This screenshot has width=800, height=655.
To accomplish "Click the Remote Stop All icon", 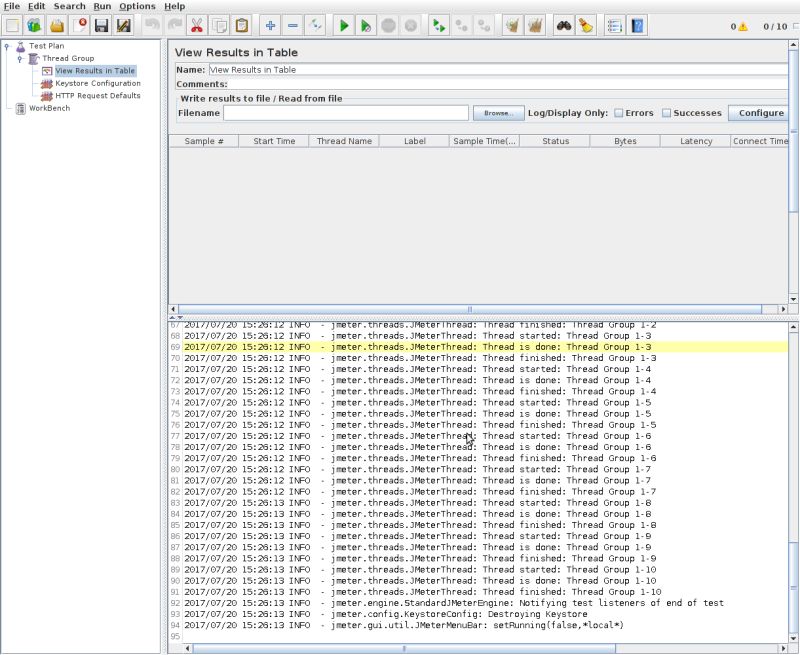I will click(x=461, y=26).
